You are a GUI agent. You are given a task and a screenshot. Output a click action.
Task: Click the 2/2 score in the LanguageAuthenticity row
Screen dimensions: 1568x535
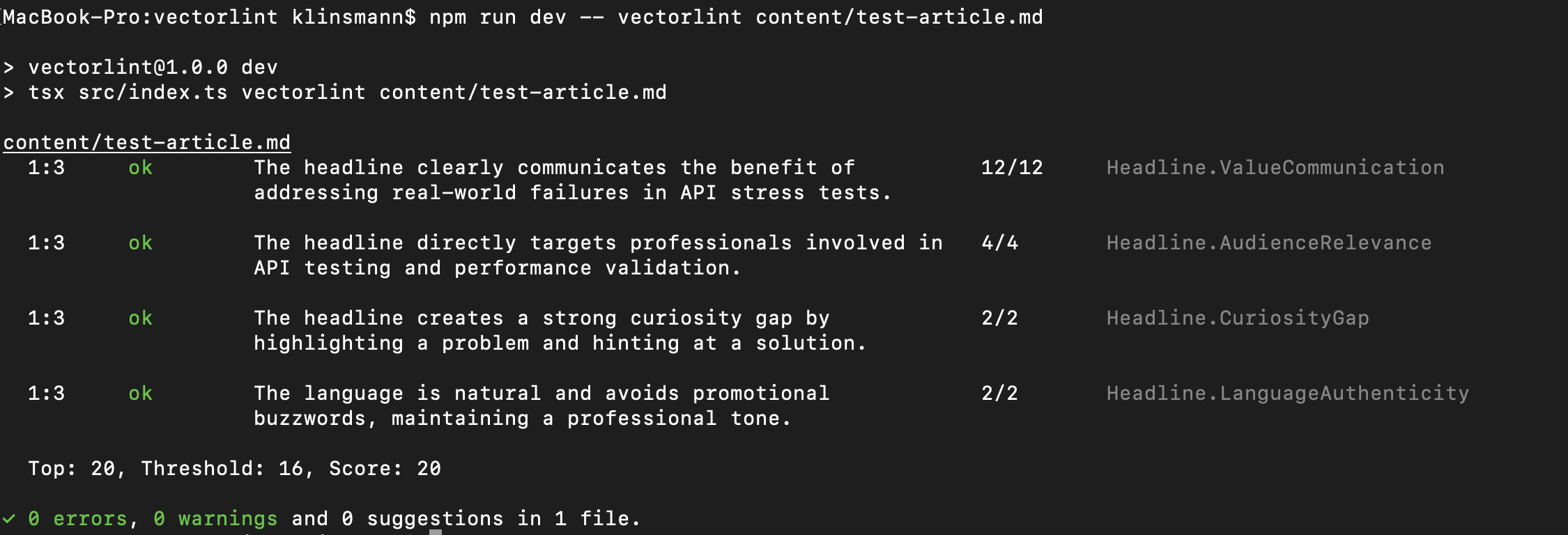point(999,394)
